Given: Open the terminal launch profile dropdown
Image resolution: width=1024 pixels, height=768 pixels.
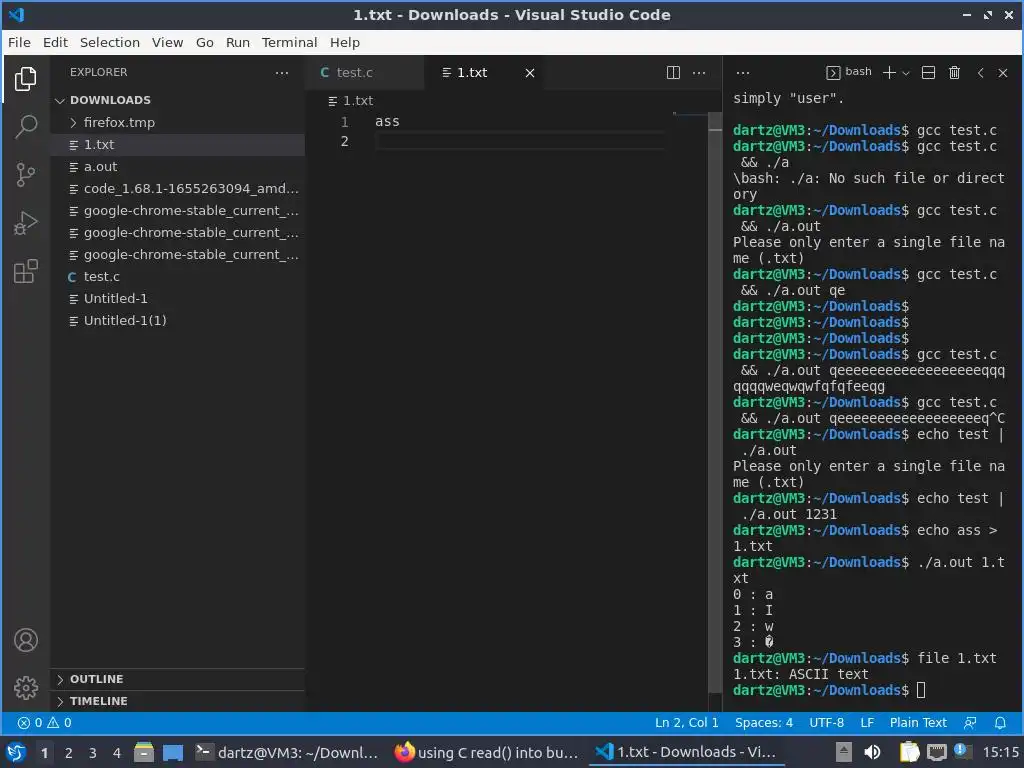Looking at the screenshot, I should [906, 73].
